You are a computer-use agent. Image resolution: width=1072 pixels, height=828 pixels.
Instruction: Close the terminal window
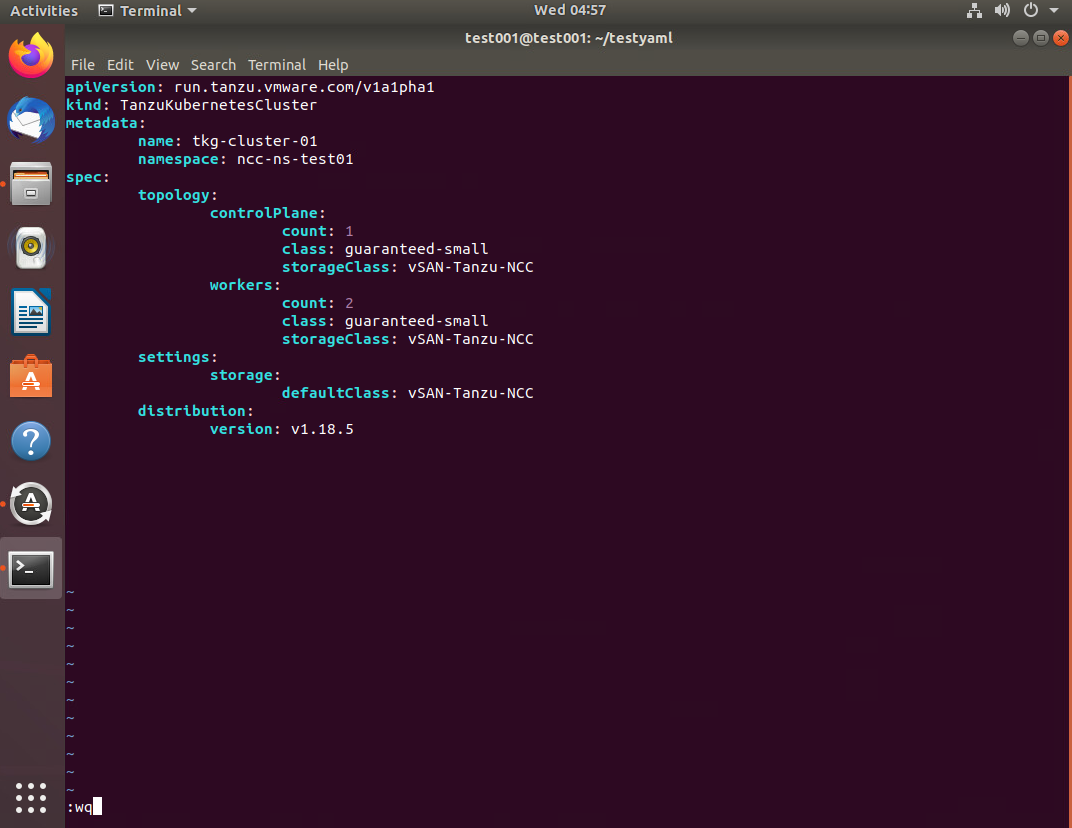pos(1061,38)
